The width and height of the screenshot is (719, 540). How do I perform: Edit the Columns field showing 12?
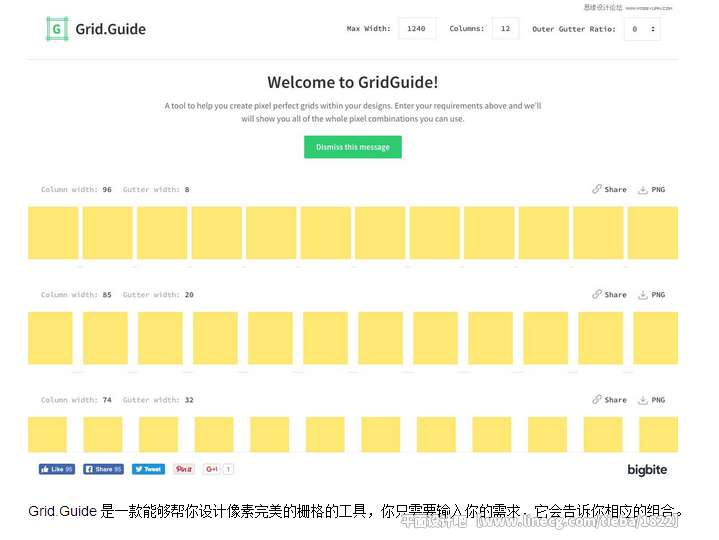tap(505, 28)
